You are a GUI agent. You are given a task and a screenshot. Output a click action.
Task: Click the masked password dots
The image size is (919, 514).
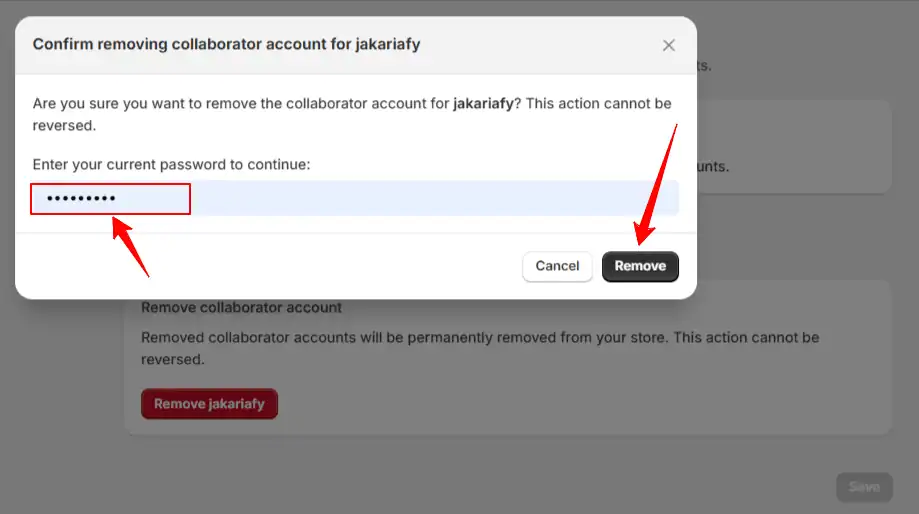[81, 198]
